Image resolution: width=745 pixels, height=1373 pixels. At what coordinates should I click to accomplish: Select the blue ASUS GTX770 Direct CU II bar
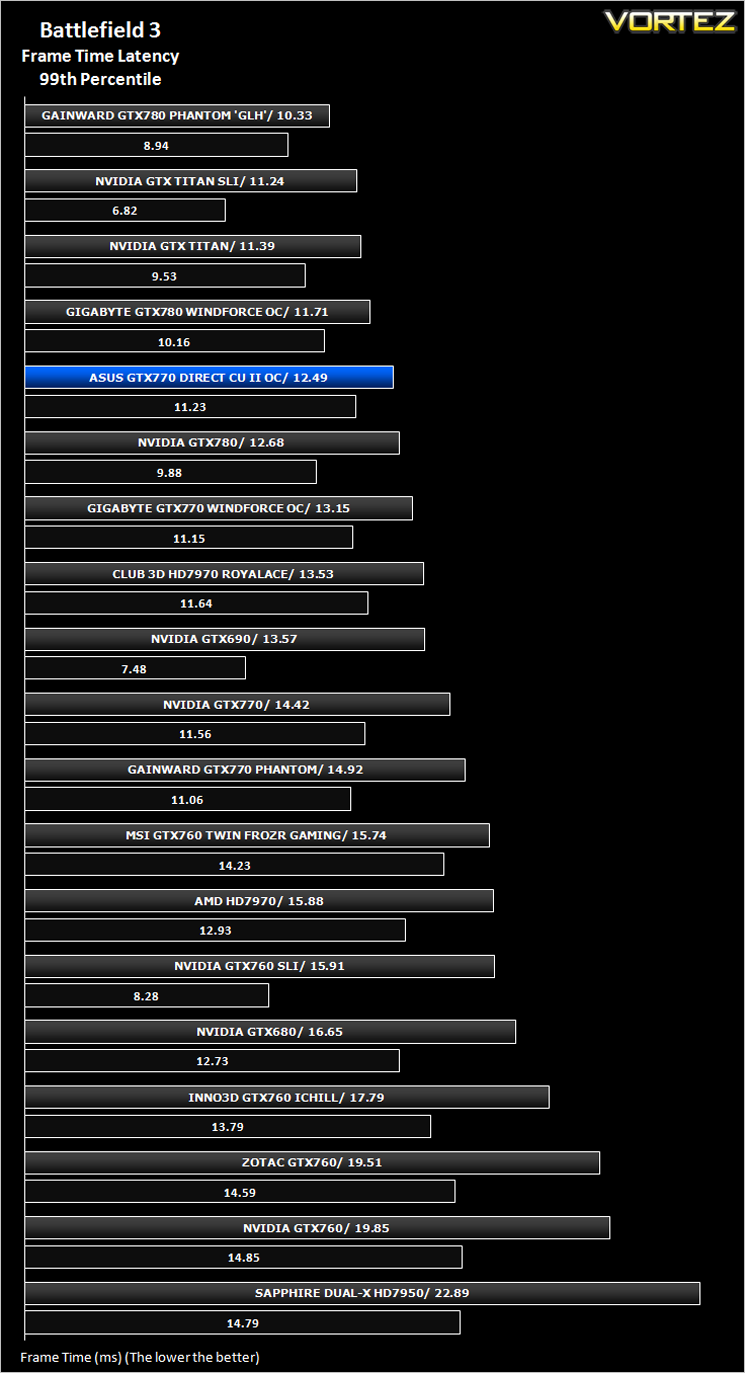coord(209,377)
